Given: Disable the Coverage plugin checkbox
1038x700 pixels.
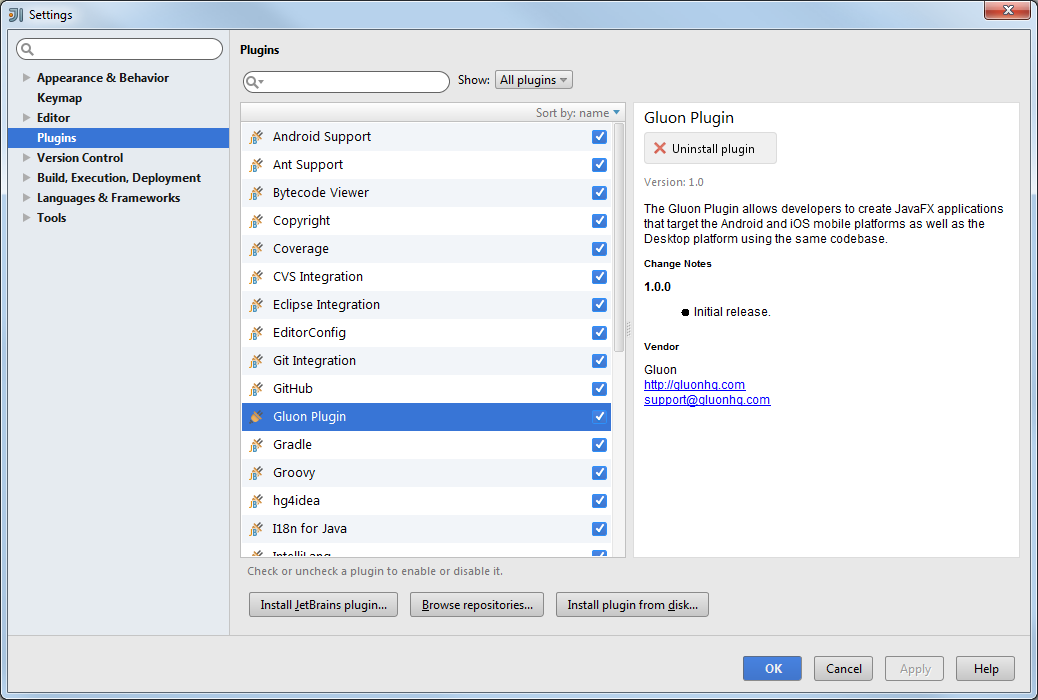Looking at the screenshot, I should pos(599,248).
